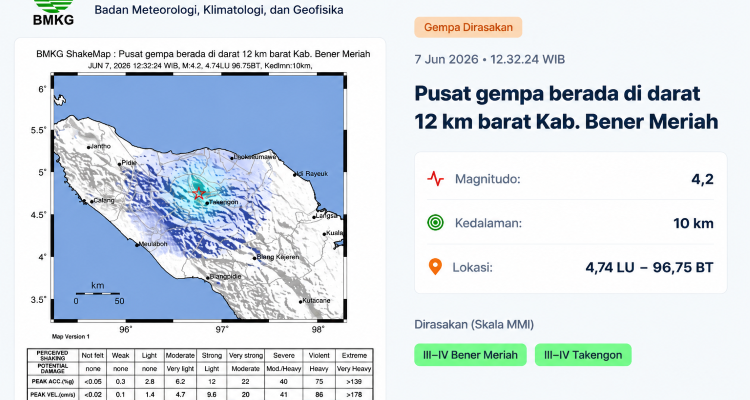
Task: Click the green depth target icon
Action: point(435,223)
